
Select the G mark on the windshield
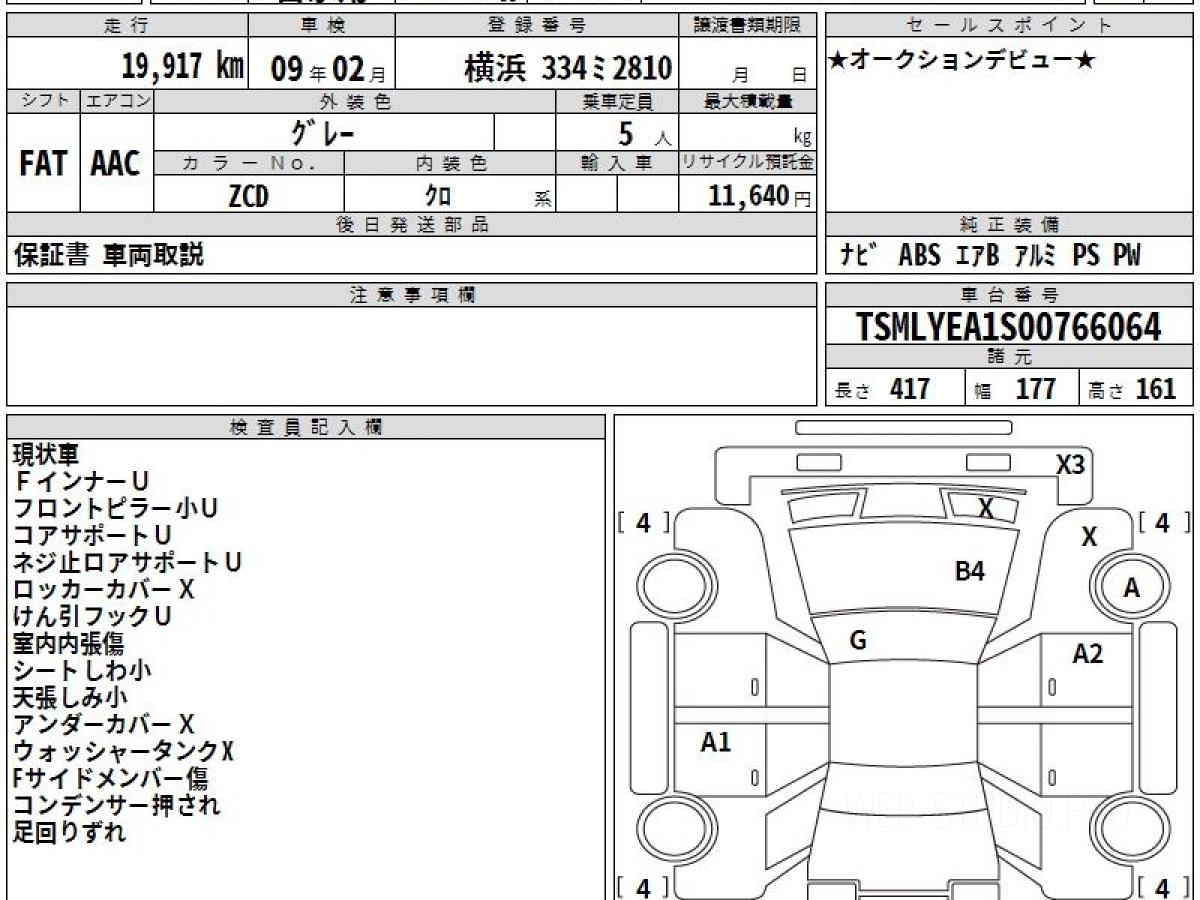[857, 641]
